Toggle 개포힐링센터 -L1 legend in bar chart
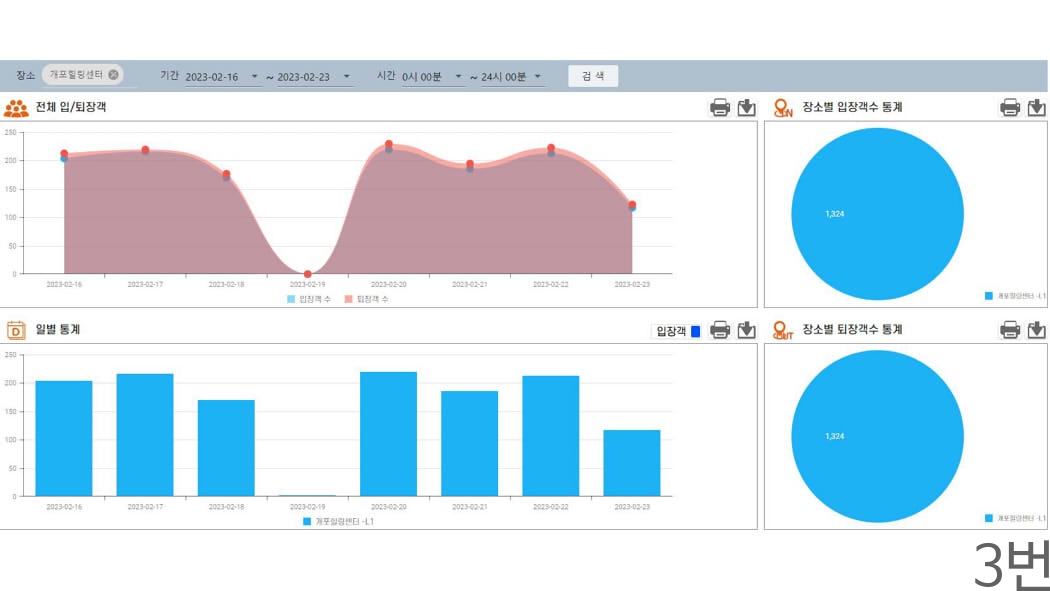The height and width of the screenshot is (591, 1050). click(338, 521)
